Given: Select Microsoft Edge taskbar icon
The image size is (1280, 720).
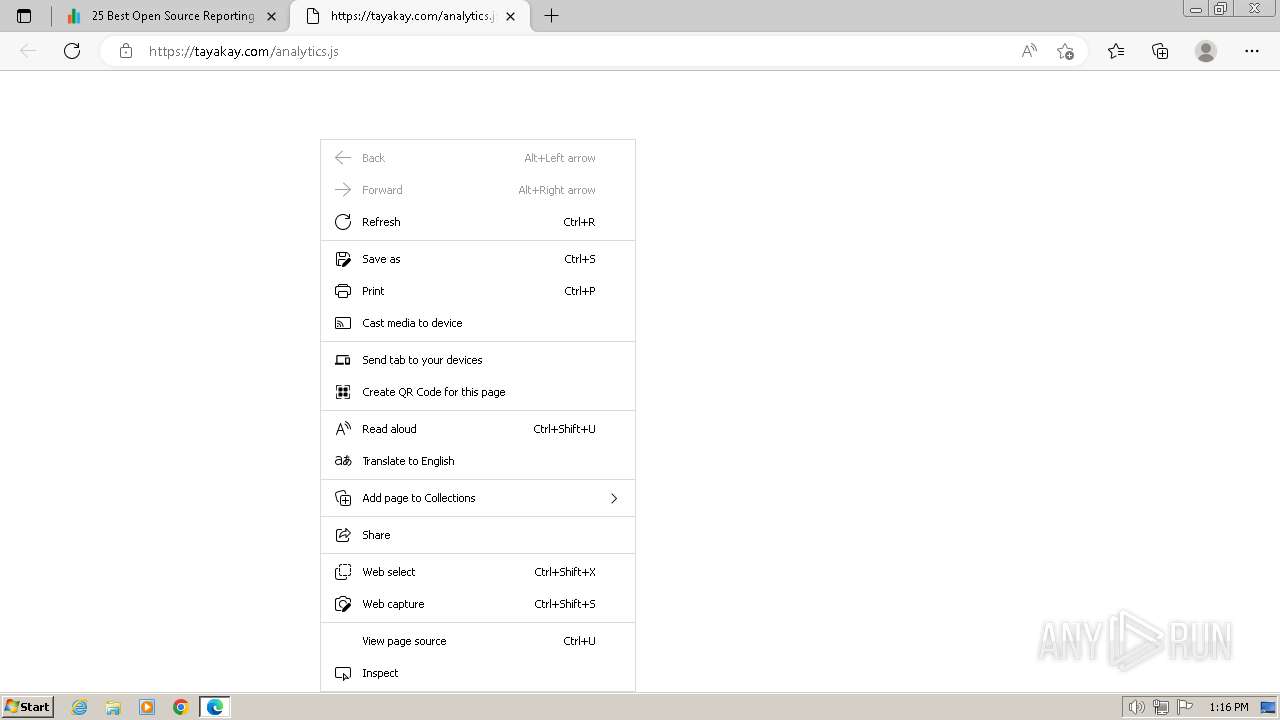Looking at the screenshot, I should 215,707.
